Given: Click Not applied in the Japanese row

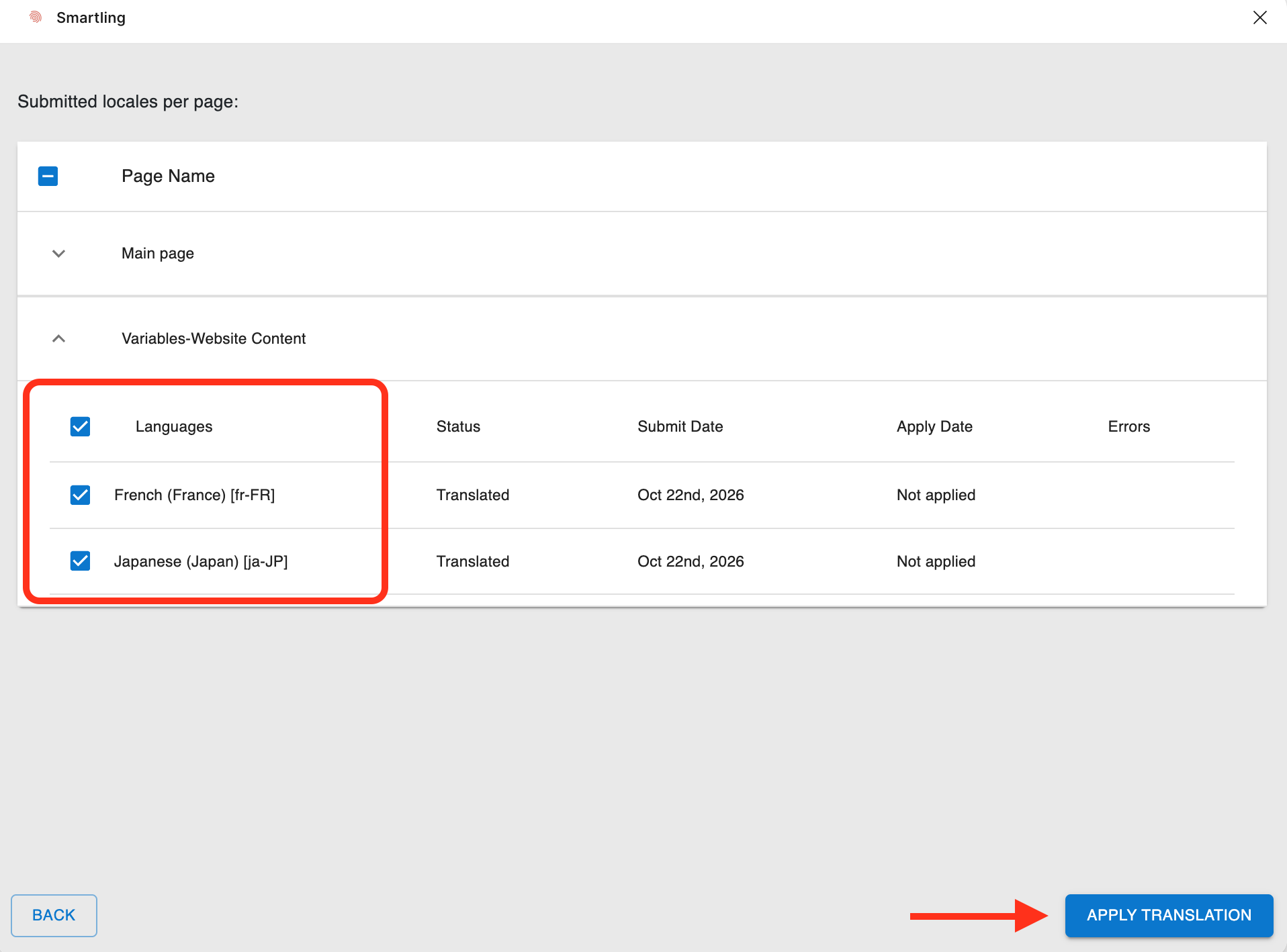Looking at the screenshot, I should [x=936, y=561].
